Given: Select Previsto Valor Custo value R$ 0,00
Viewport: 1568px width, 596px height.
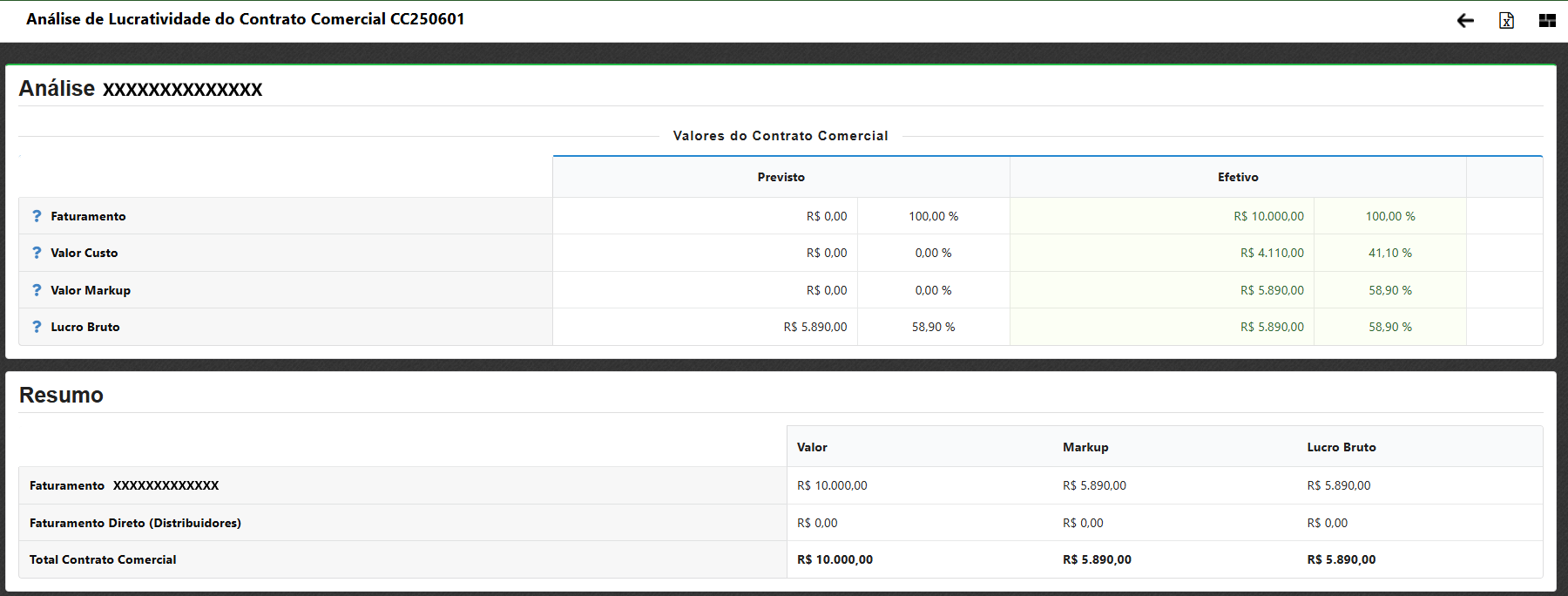Looking at the screenshot, I should click(x=827, y=253).
